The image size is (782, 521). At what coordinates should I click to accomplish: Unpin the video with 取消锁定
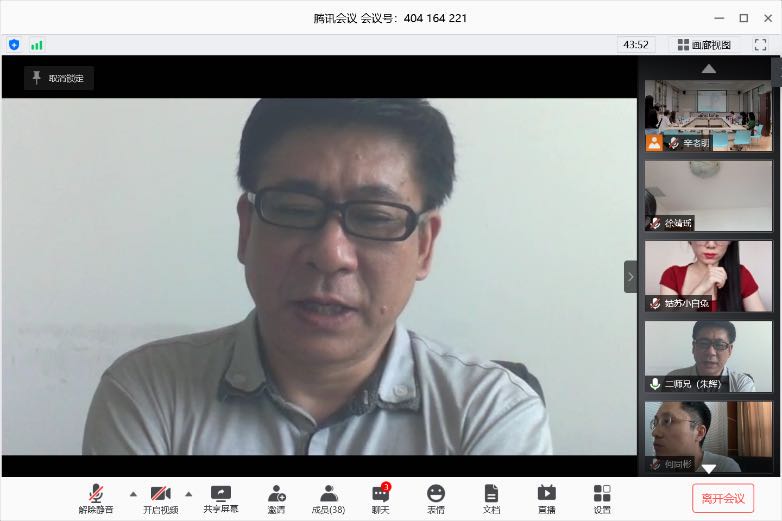pos(58,78)
